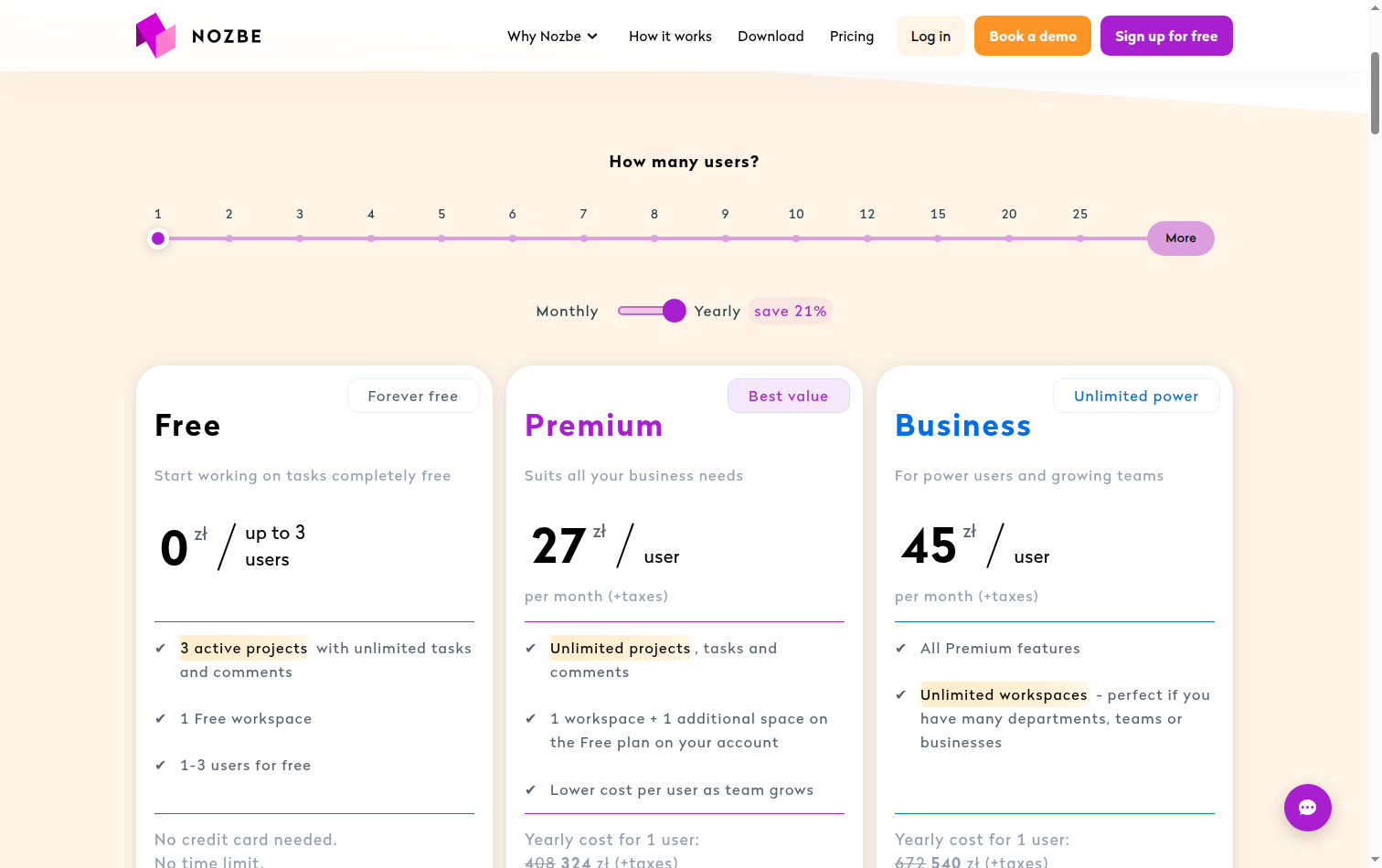Open the chat support bubble
Image resolution: width=1382 pixels, height=868 pixels.
(x=1307, y=808)
